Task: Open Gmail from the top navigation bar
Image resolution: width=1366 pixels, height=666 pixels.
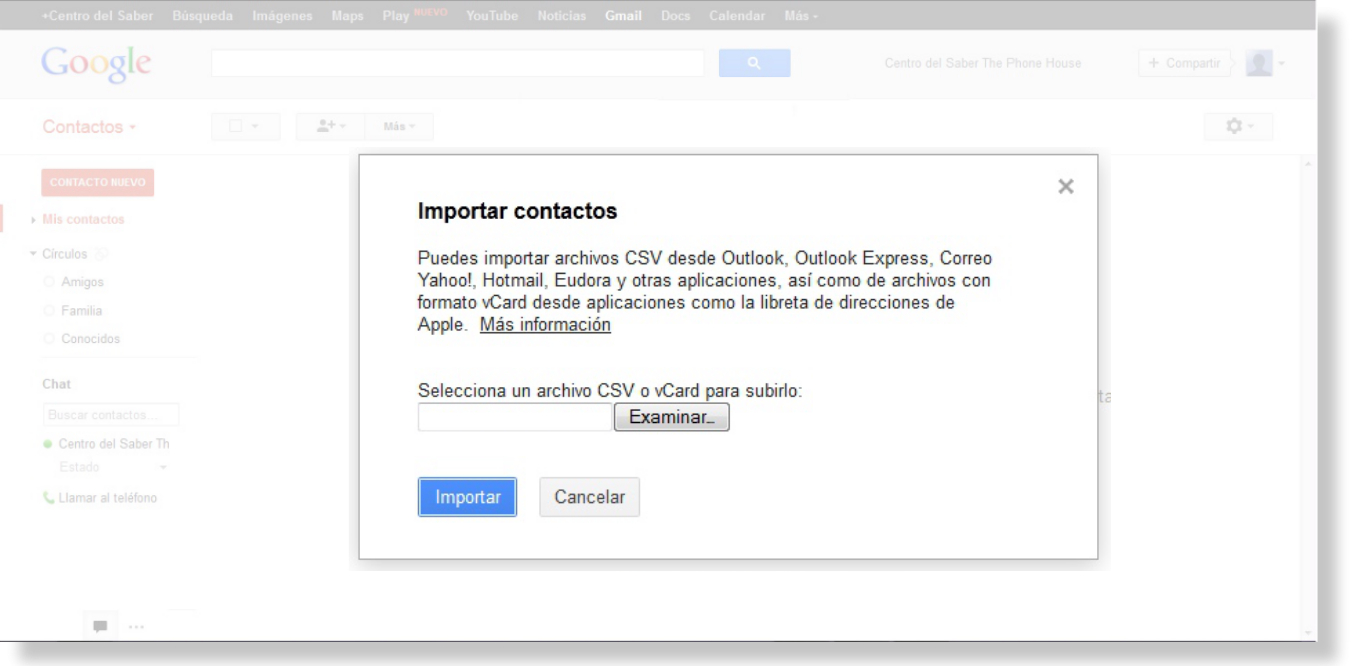Action: pyautogui.click(x=622, y=17)
